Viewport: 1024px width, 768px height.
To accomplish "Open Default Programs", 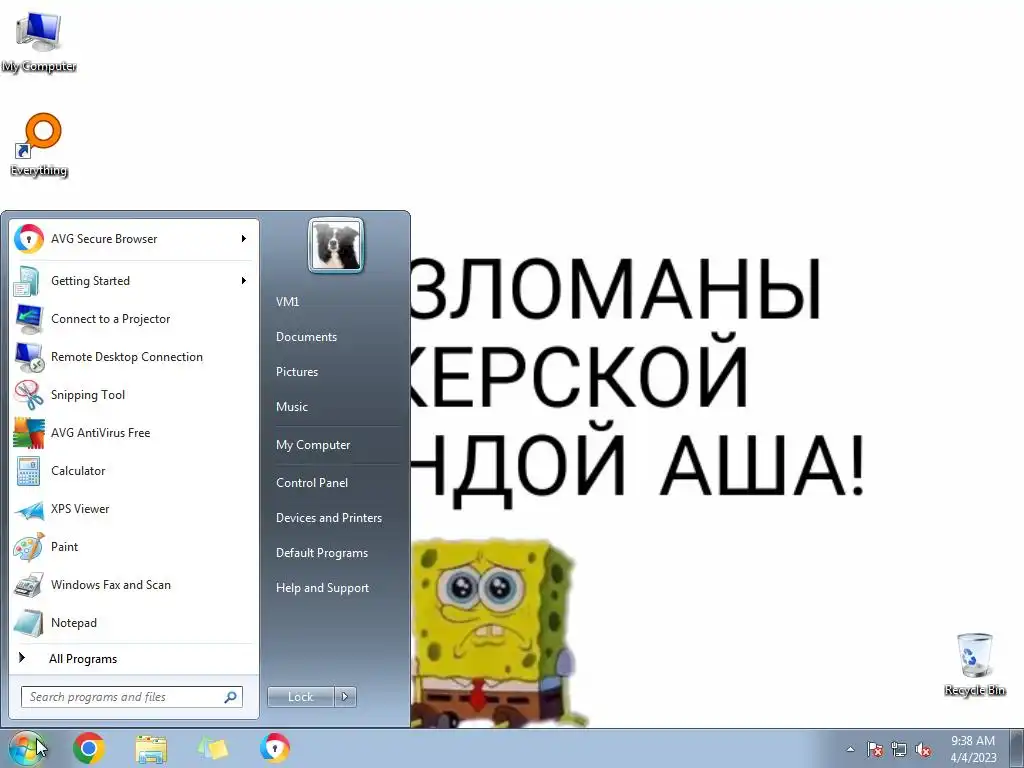I will [321, 553].
